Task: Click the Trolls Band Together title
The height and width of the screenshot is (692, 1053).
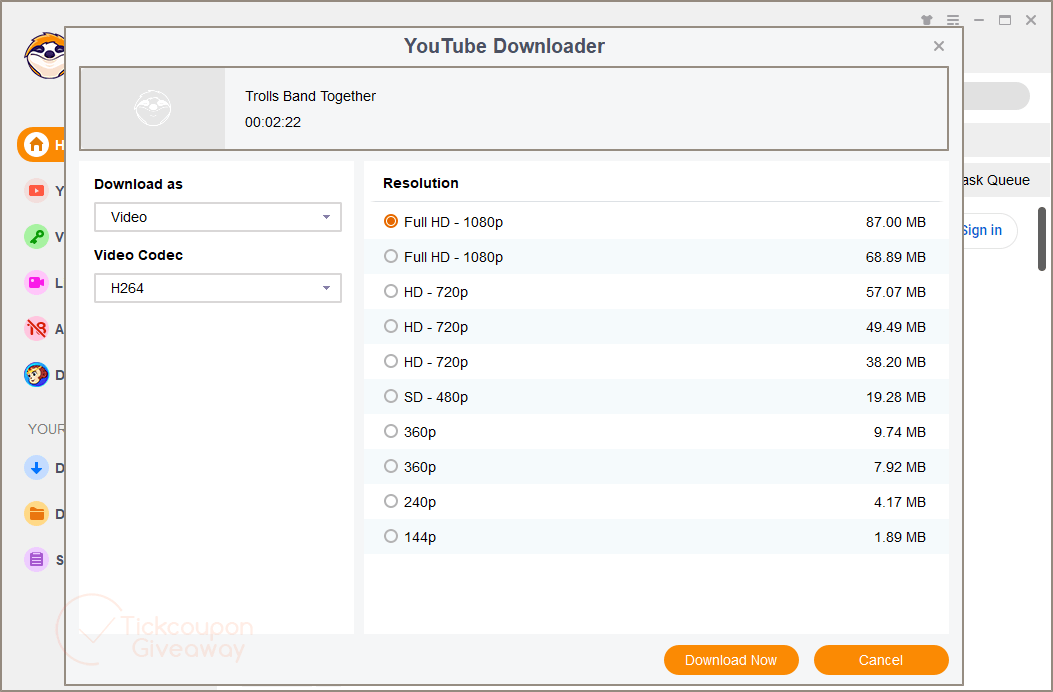Action: 310,96
